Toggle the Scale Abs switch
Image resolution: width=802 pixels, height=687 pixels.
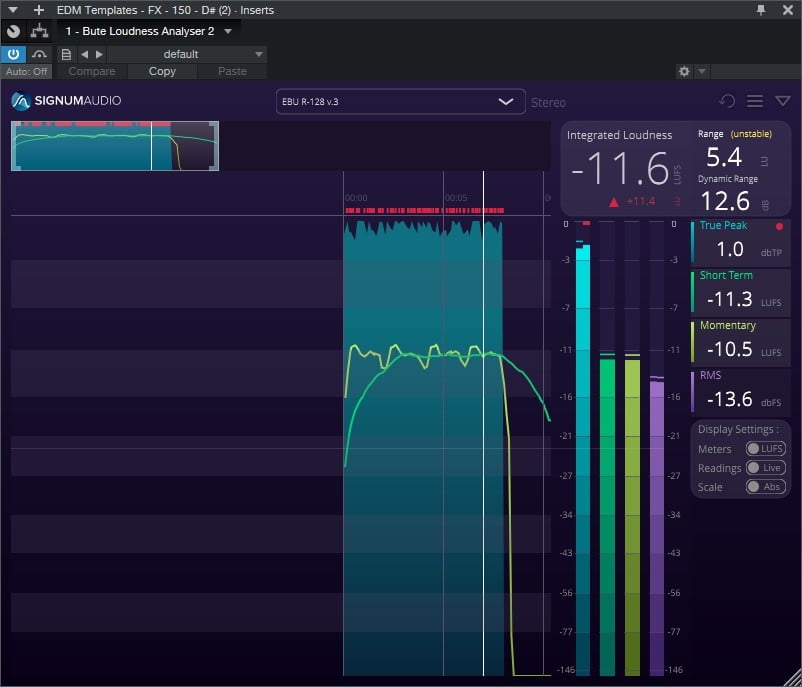coord(766,486)
